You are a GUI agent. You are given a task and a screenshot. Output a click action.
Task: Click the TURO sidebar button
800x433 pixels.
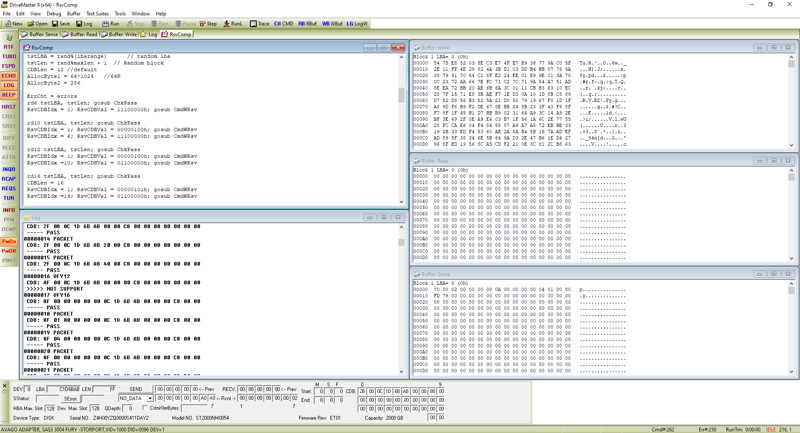coord(9,57)
